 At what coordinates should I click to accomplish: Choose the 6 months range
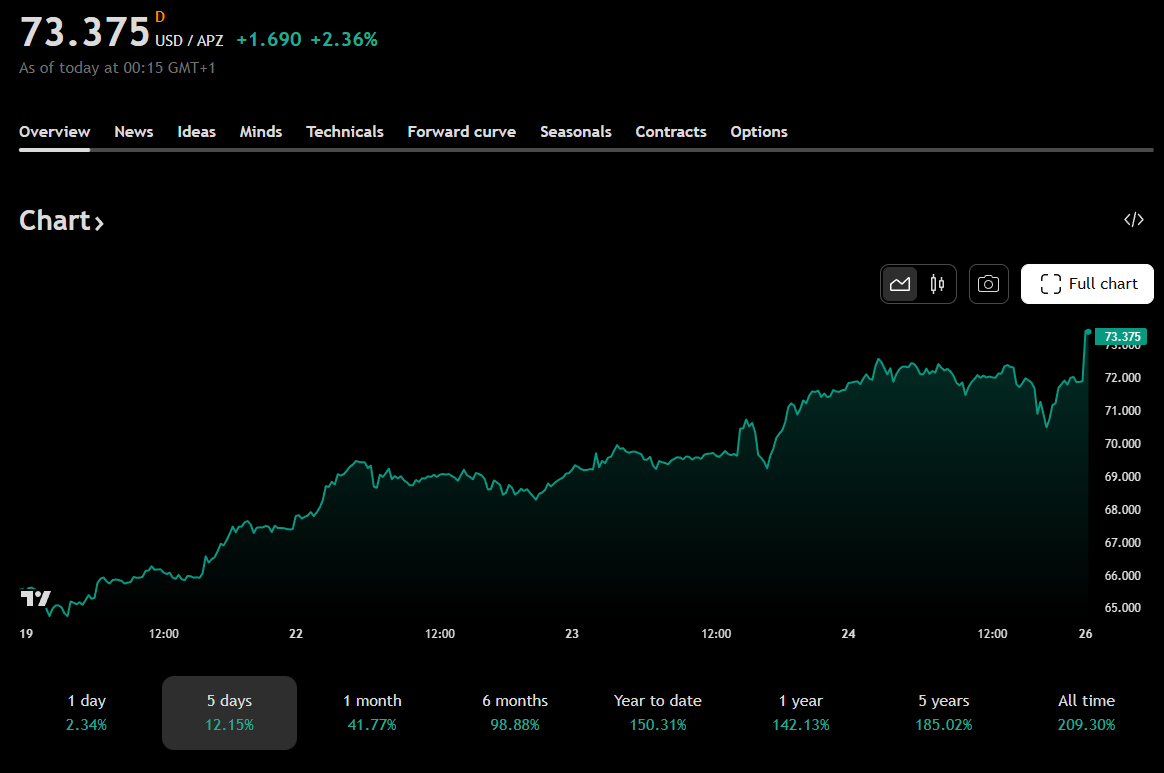click(x=515, y=712)
